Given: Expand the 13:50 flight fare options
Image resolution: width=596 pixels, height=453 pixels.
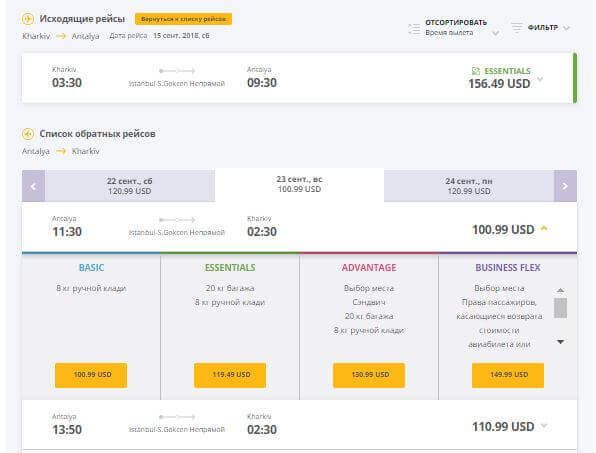Looking at the screenshot, I should (544, 426).
